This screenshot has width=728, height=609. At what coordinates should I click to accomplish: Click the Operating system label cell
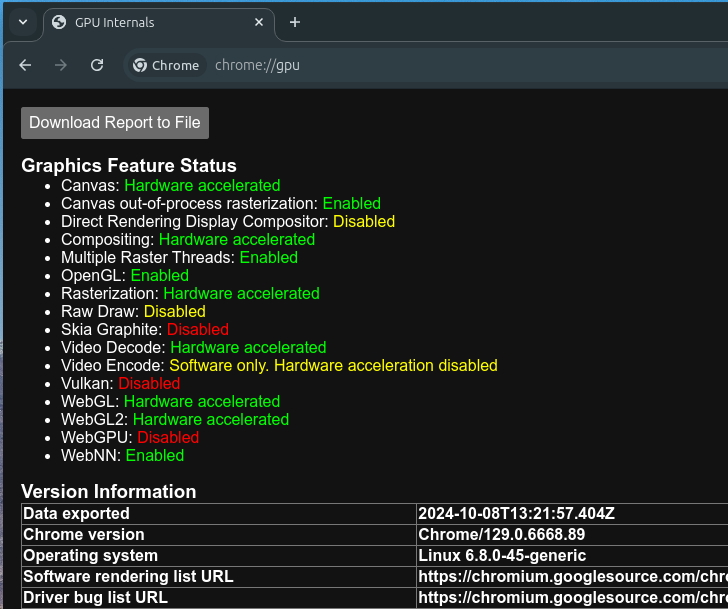click(219, 556)
